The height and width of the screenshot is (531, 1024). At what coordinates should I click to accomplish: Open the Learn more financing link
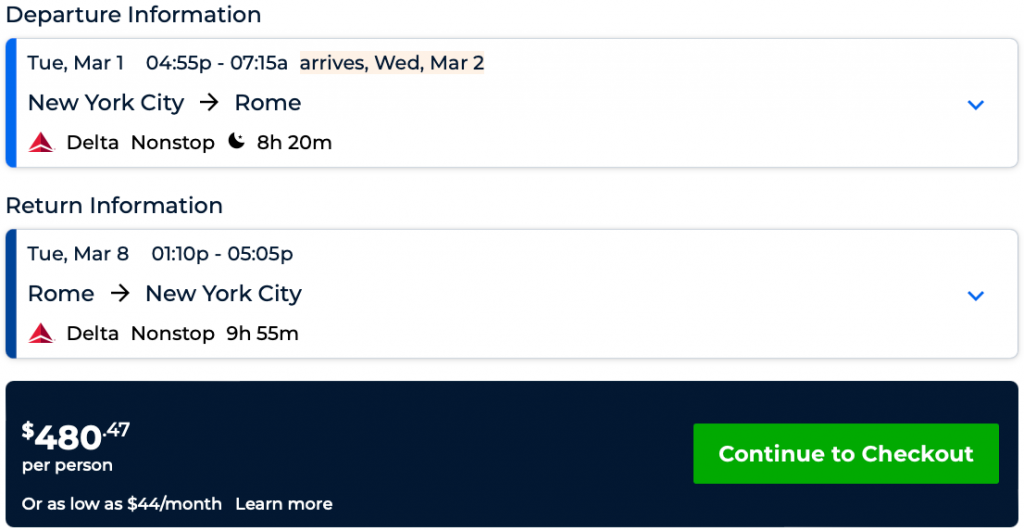284,504
